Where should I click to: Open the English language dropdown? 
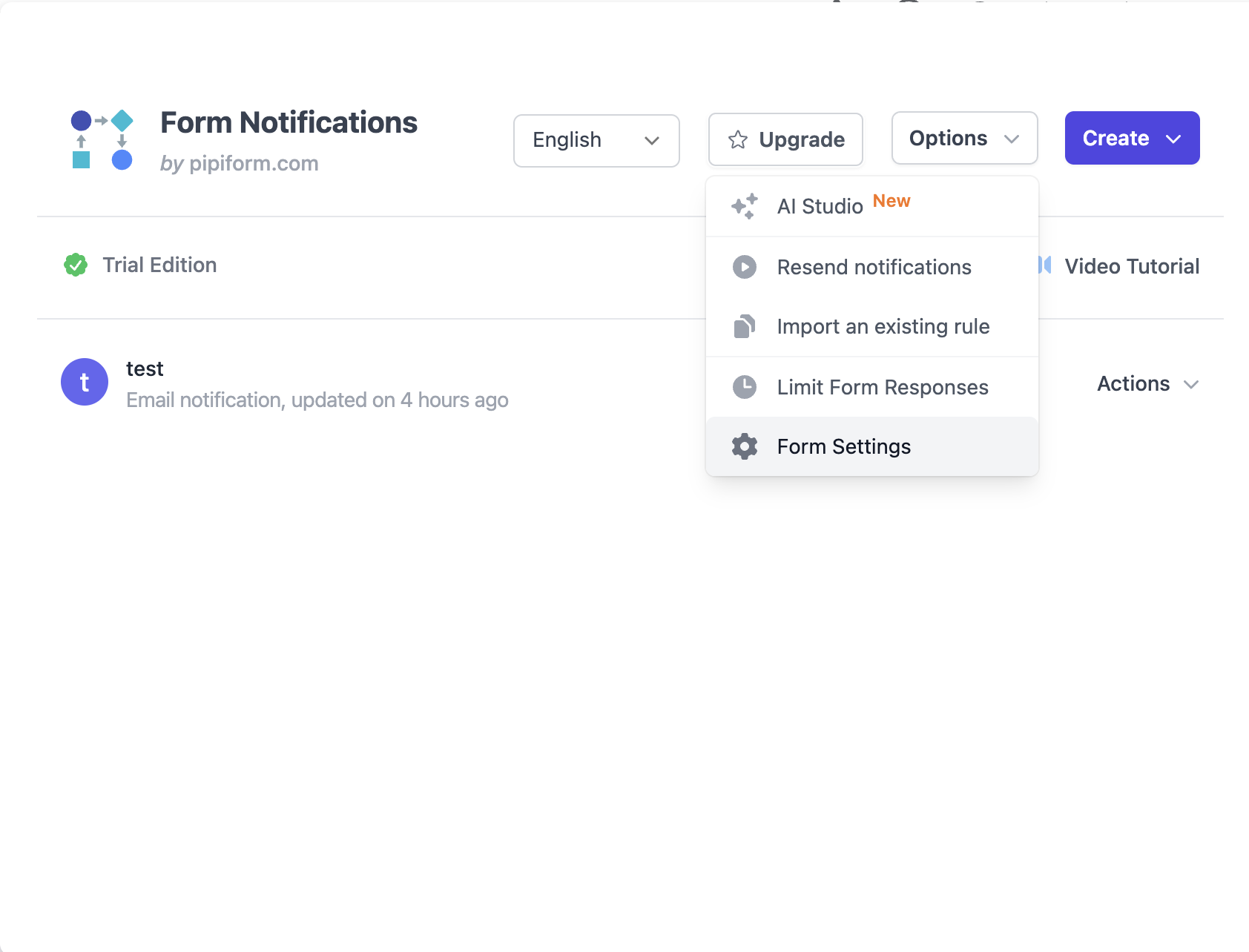click(x=596, y=141)
